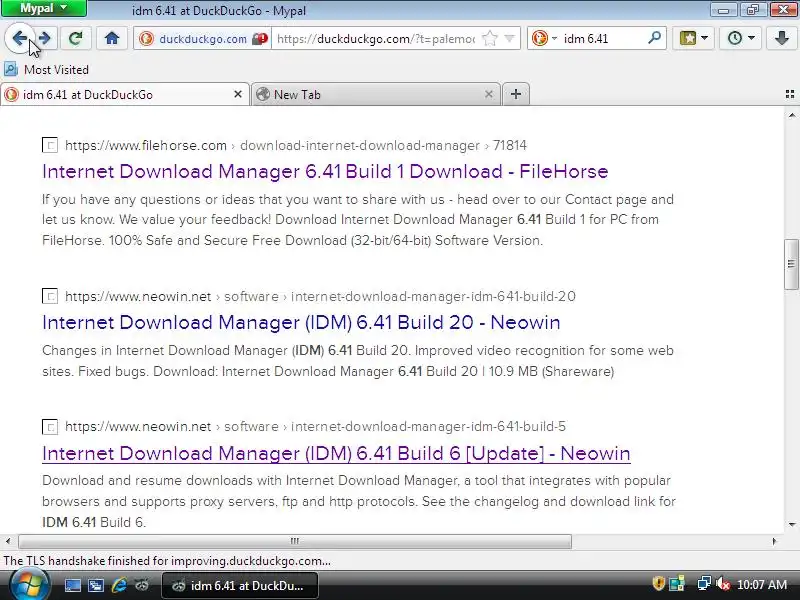The height and width of the screenshot is (600, 800).
Task: Click the horizontal scrollbar left arrow
Action: [8, 541]
